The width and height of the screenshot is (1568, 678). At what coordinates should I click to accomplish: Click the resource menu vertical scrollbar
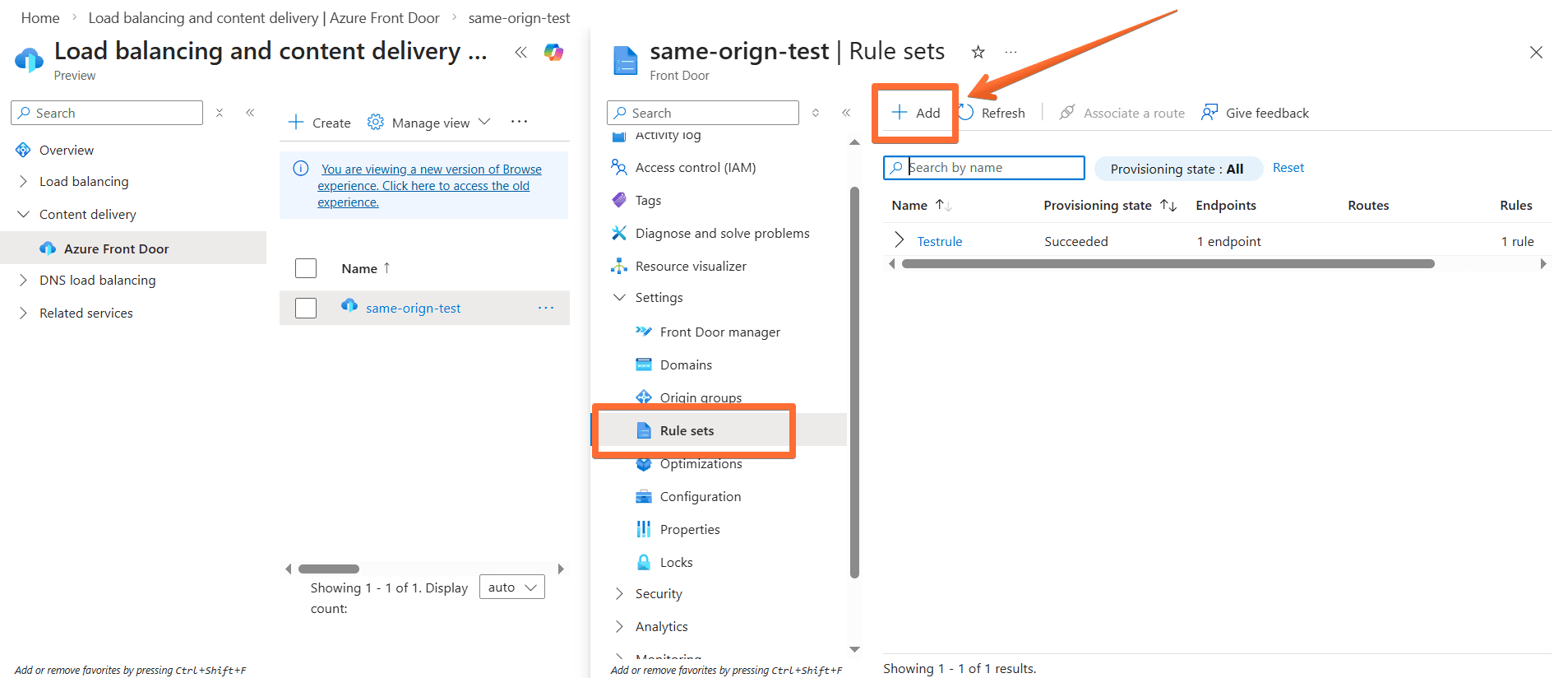click(x=854, y=383)
